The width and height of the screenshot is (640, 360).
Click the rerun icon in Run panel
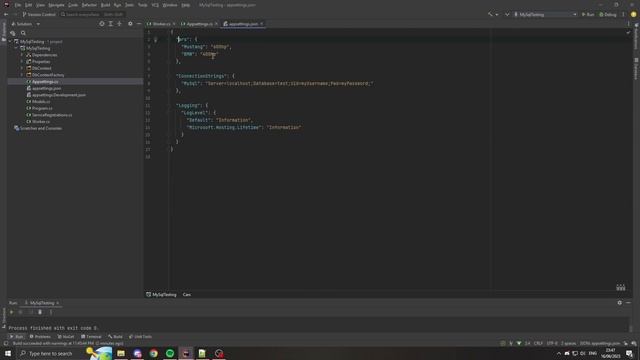11,312
